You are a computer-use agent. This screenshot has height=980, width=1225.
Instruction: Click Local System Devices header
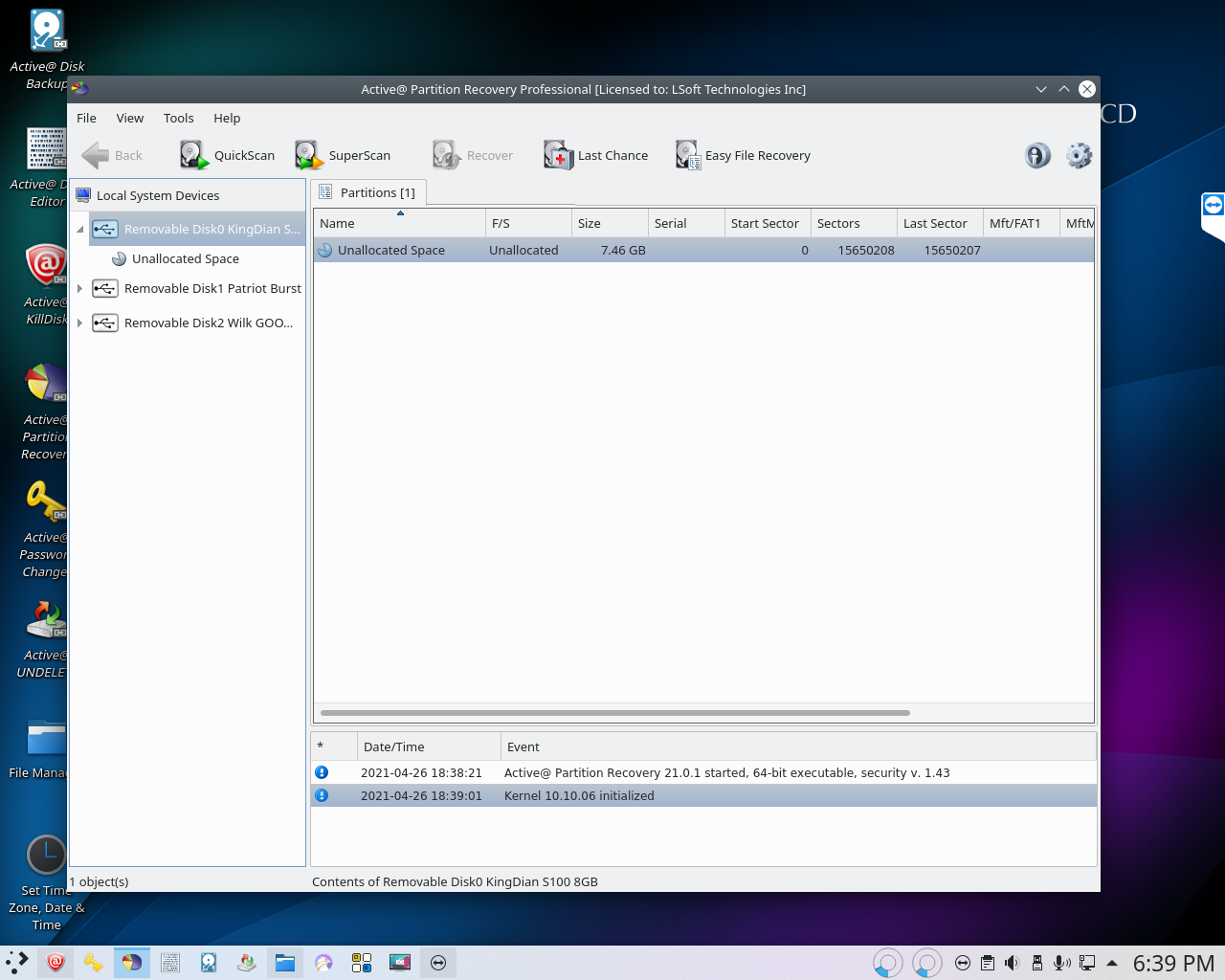(188, 195)
